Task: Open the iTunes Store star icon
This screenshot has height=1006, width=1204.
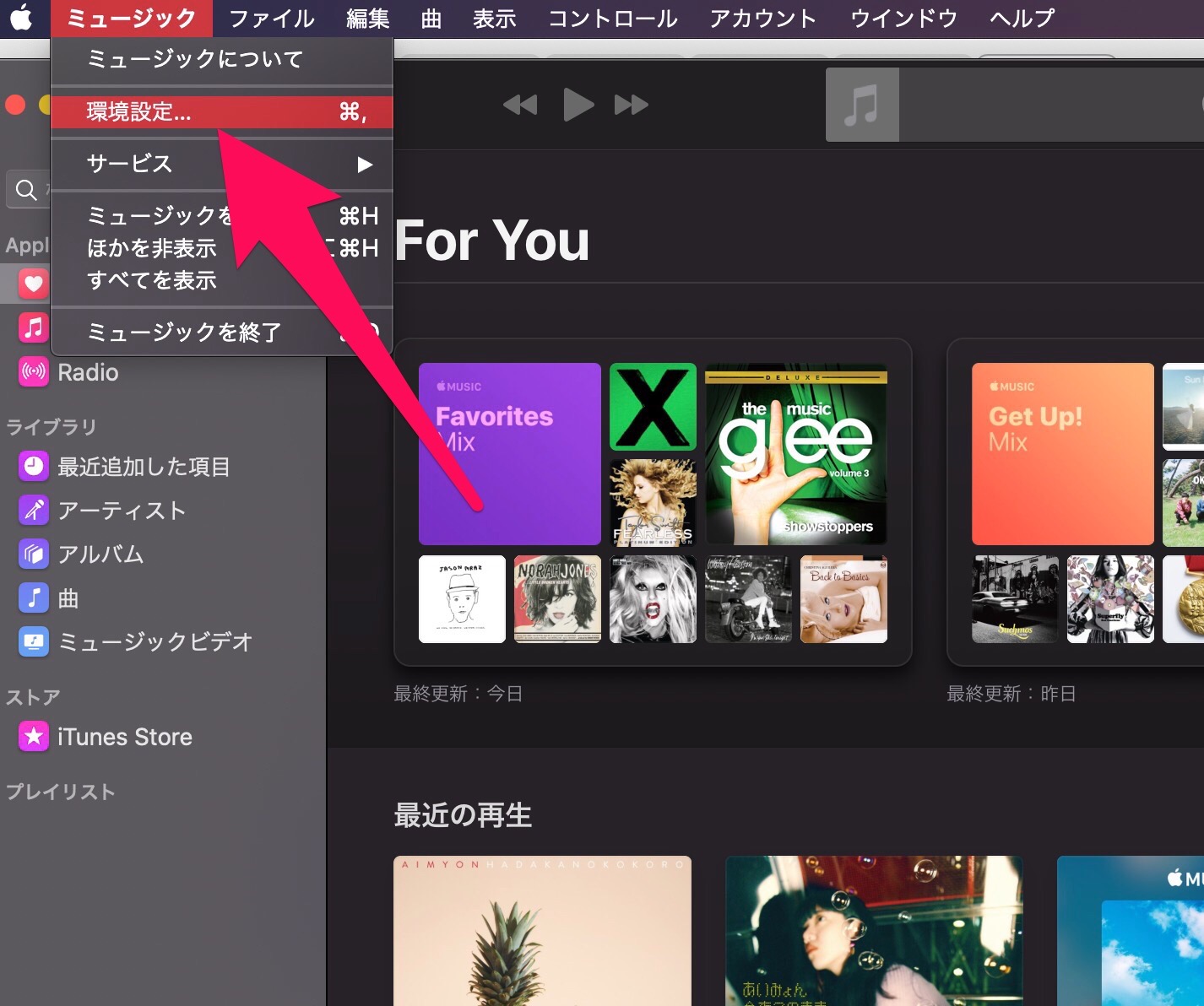Action: tap(32, 736)
